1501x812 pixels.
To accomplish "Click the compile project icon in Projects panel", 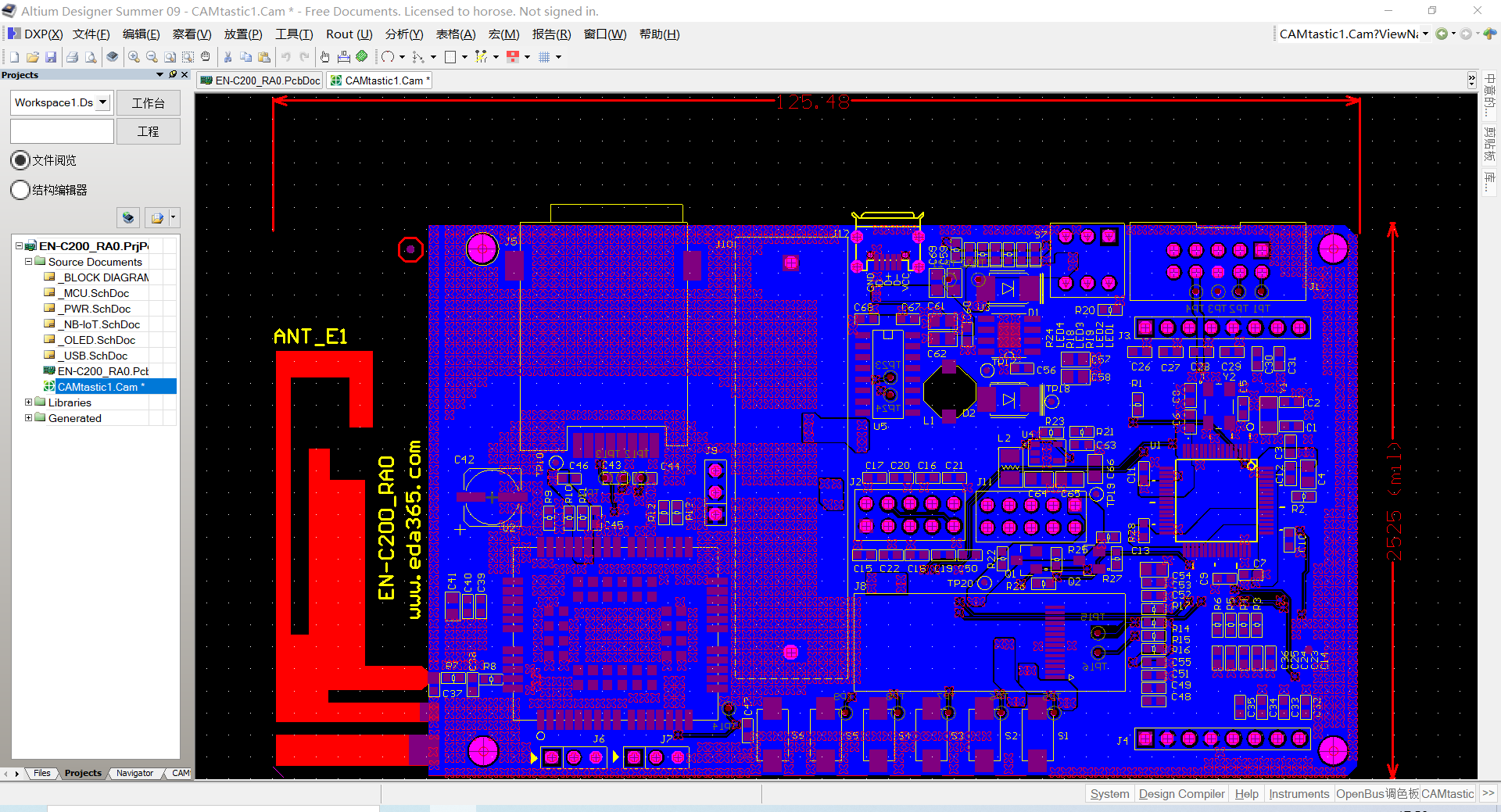I will click(x=128, y=218).
